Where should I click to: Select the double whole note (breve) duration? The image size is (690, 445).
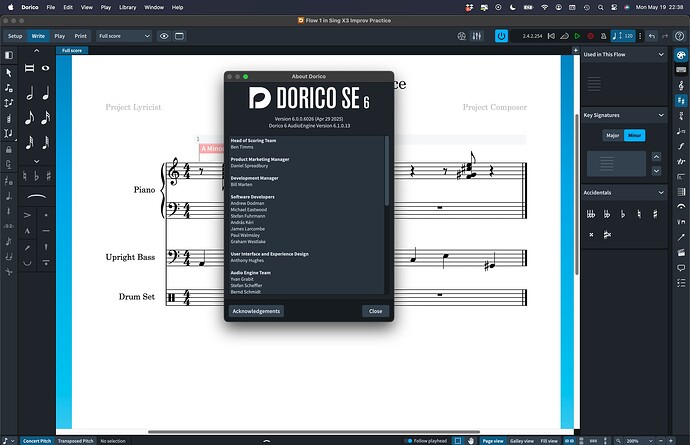(x=29, y=68)
